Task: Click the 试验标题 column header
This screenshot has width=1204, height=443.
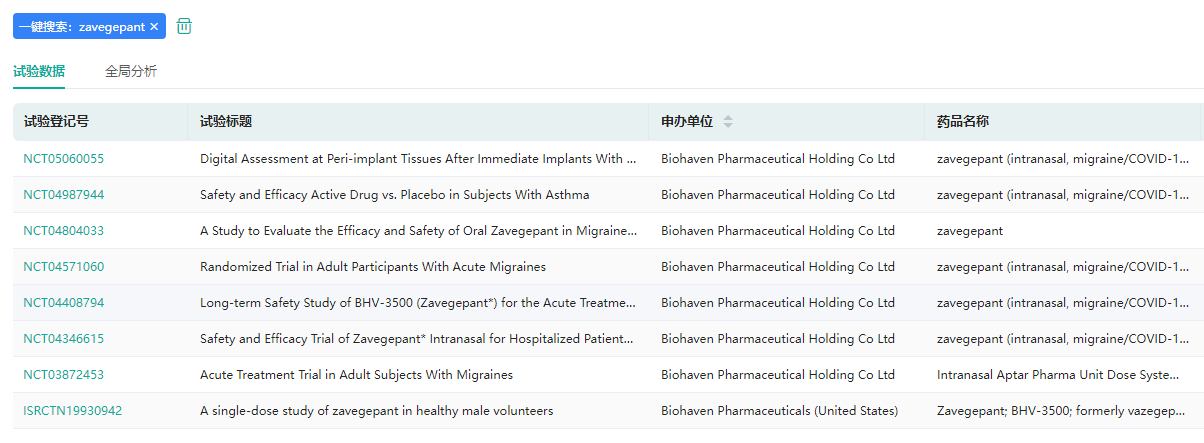Action: pos(226,122)
